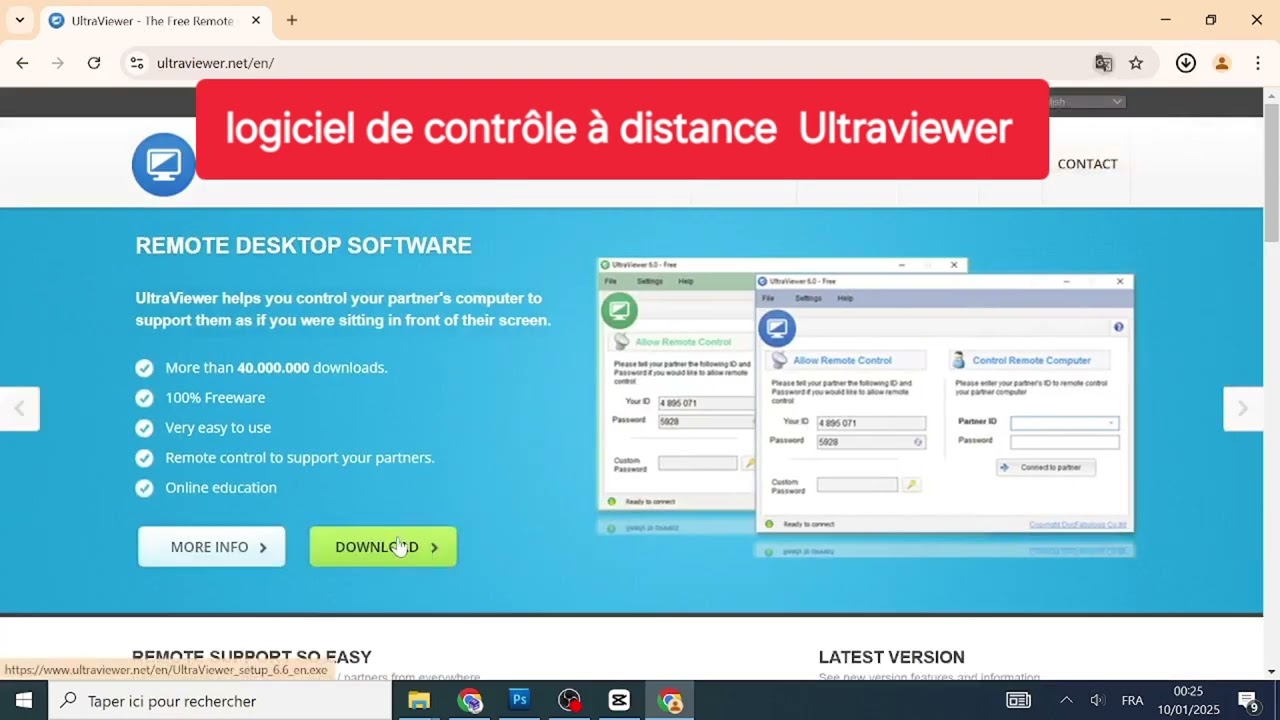Go to next slide arrow

[x=1243, y=408]
